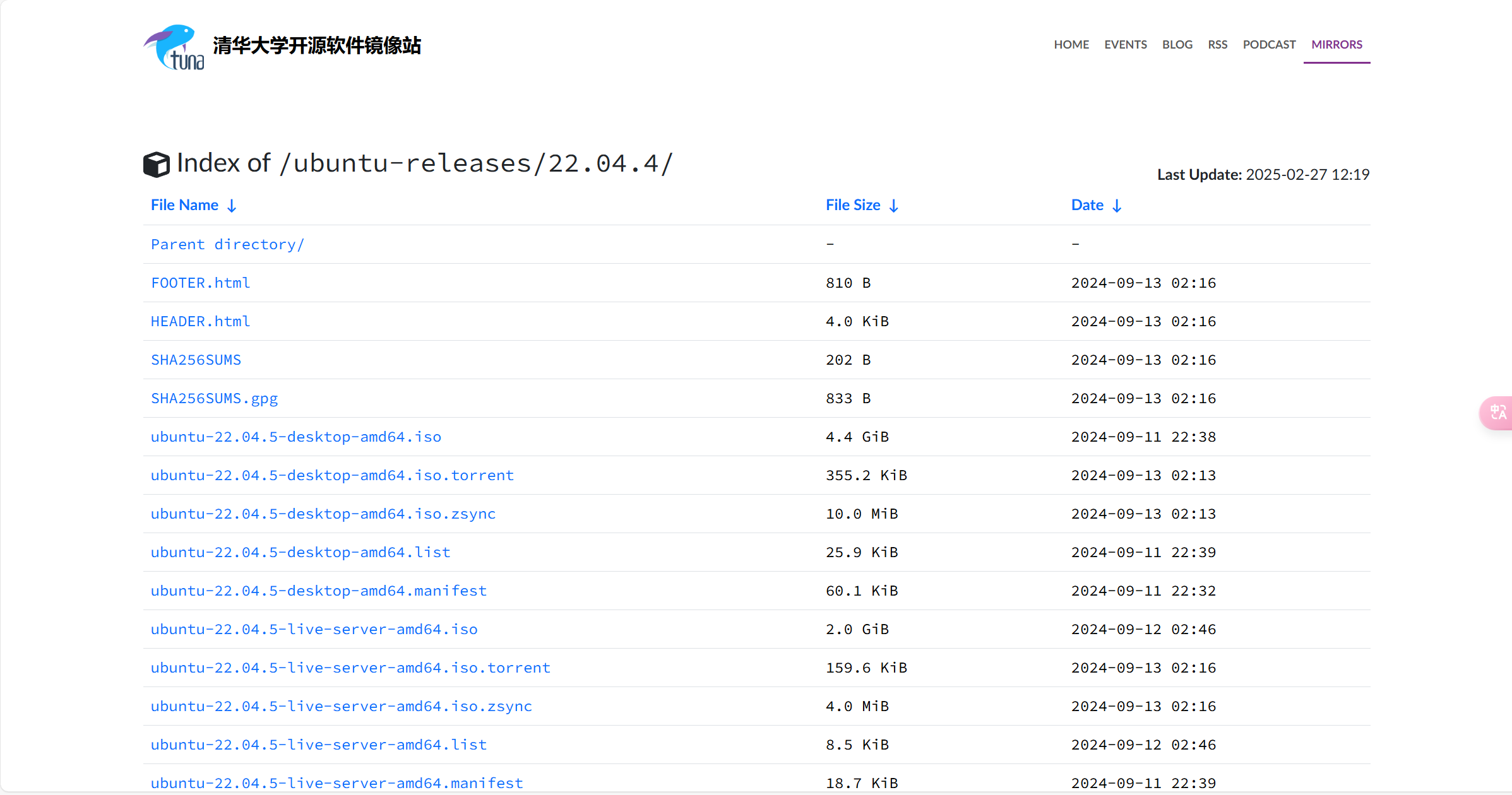Download ubuntu-22.04.5-desktop-amd64.iso
The width and height of the screenshot is (1512, 795).
tap(295, 437)
